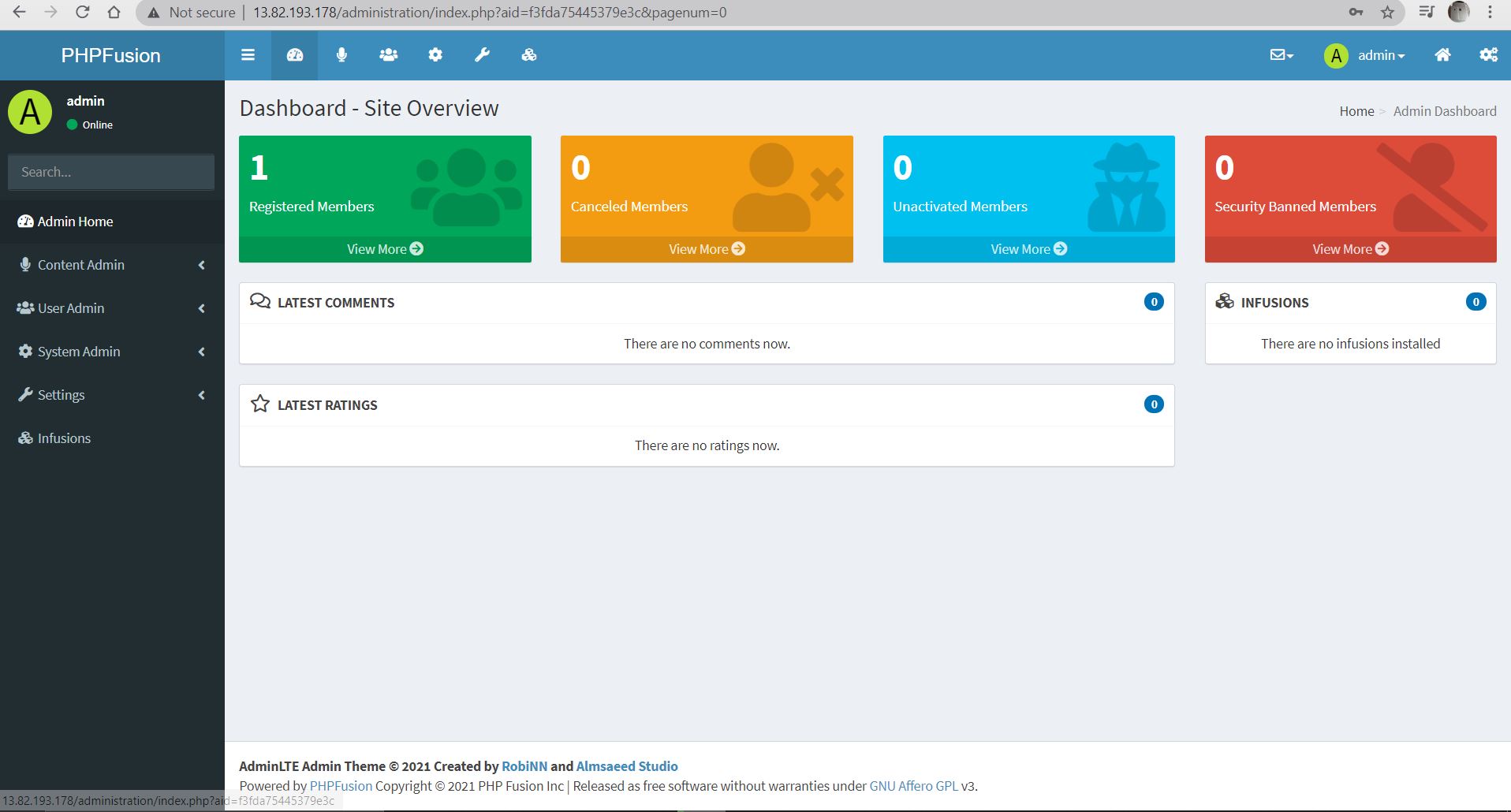1511x812 pixels.
Task: Select Infusions in the sidebar menu
Action: coord(64,438)
